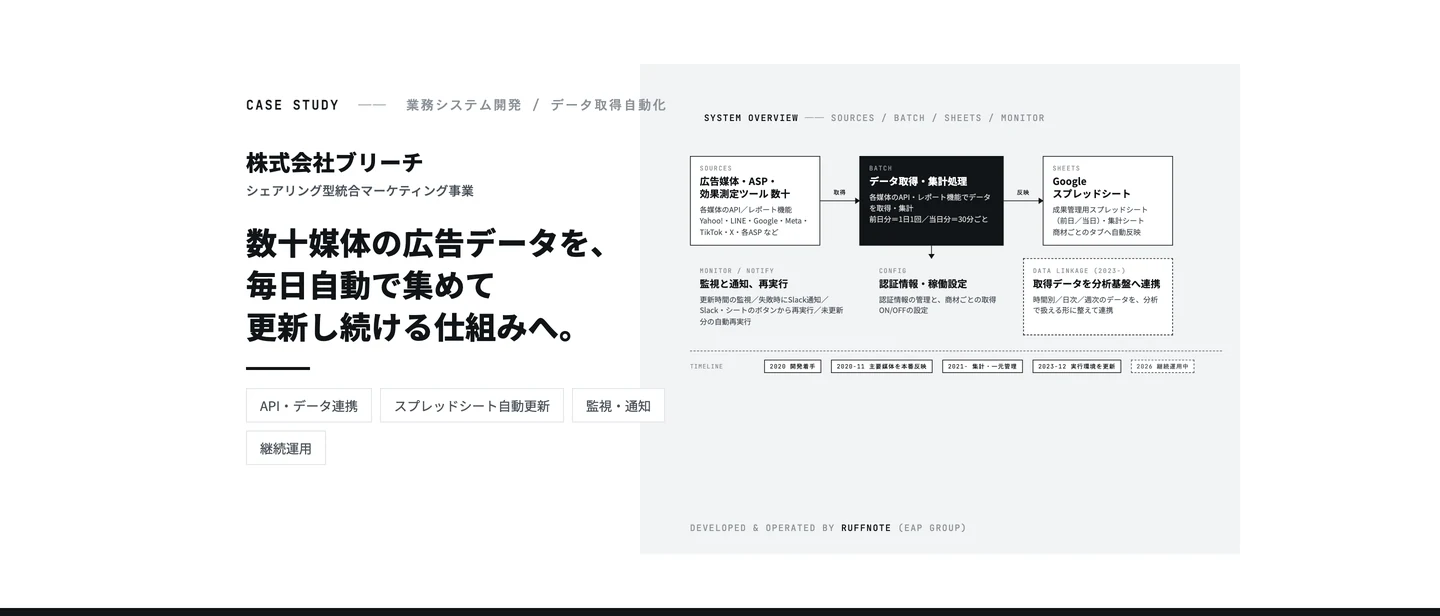Select the スプレッドシート自動更新 tag
The width and height of the screenshot is (1440, 616).
pos(472,405)
